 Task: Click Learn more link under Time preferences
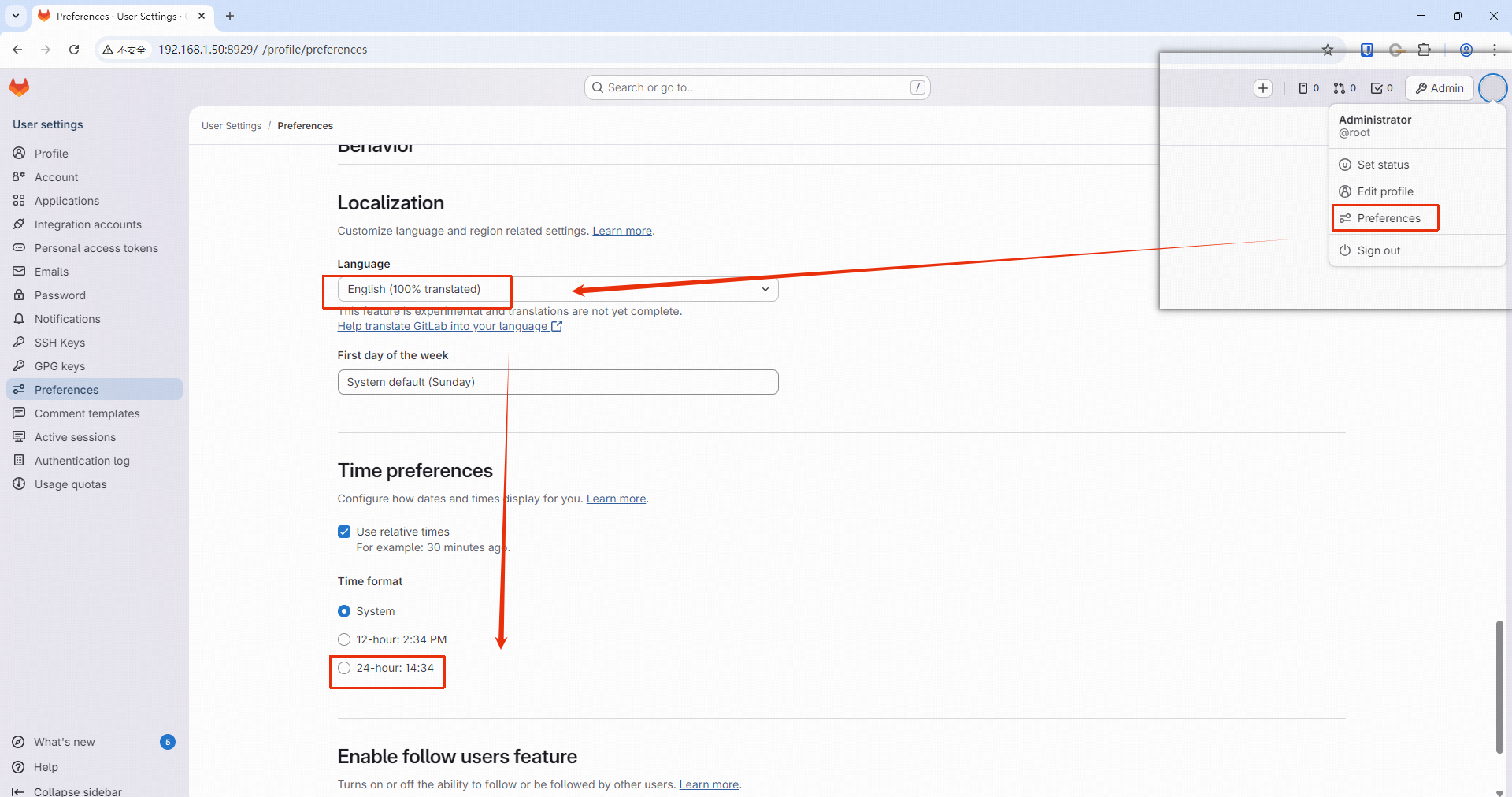(x=616, y=499)
